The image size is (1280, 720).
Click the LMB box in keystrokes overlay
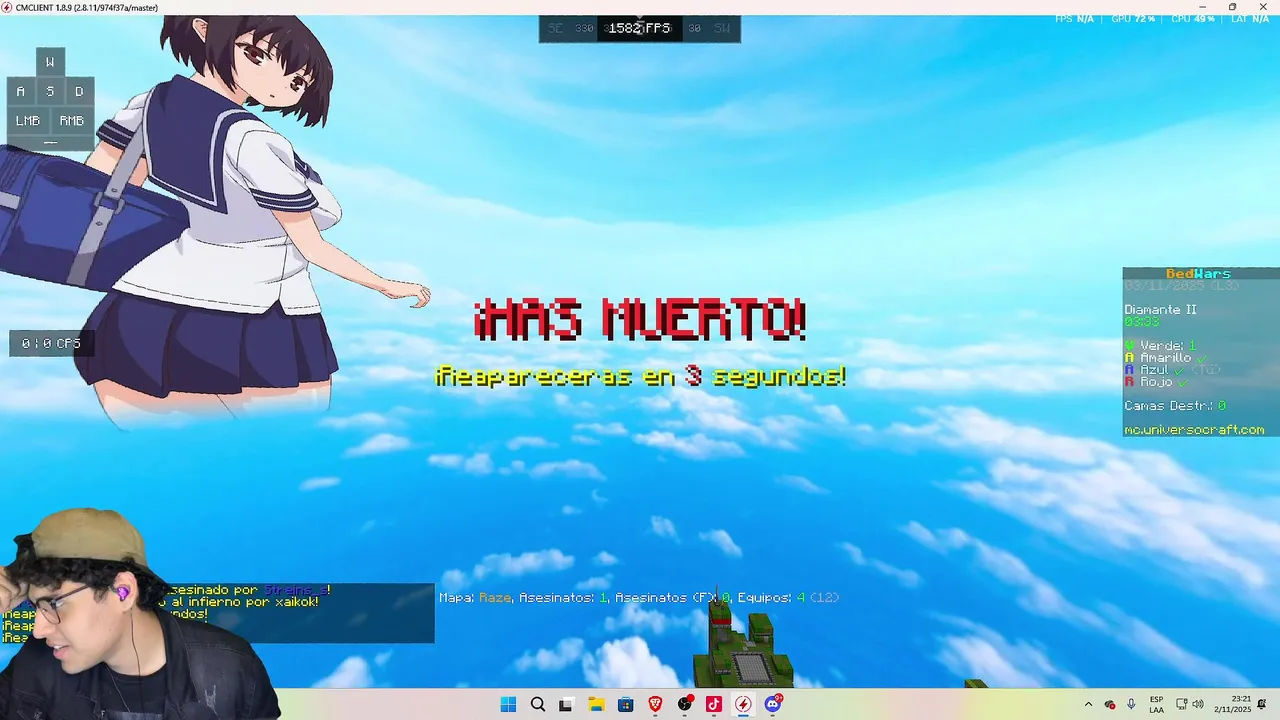tap(28, 121)
